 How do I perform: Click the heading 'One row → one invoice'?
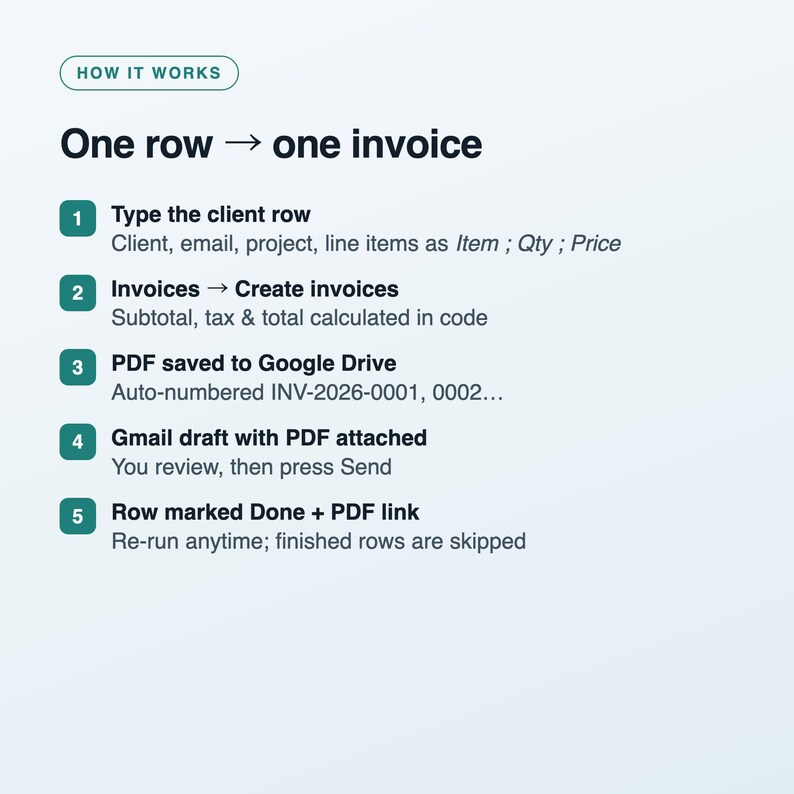pyautogui.click(x=271, y=144)
